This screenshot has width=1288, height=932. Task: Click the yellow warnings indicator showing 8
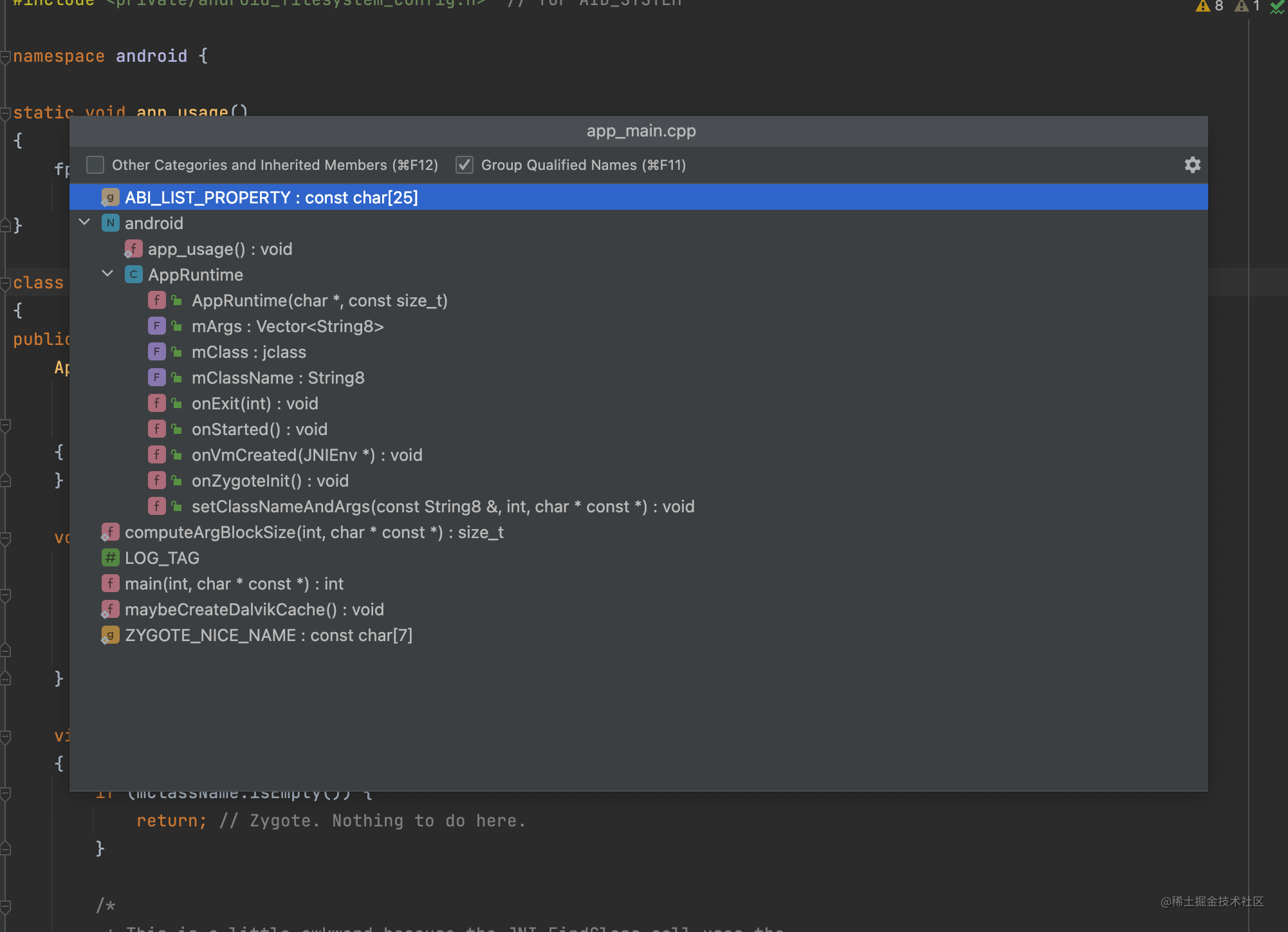1210,6
